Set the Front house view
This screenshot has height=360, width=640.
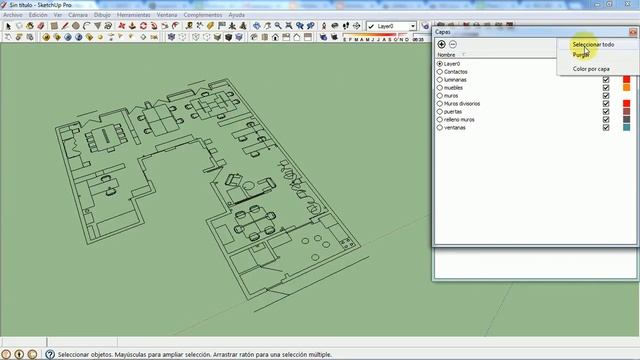click(276, 37)
